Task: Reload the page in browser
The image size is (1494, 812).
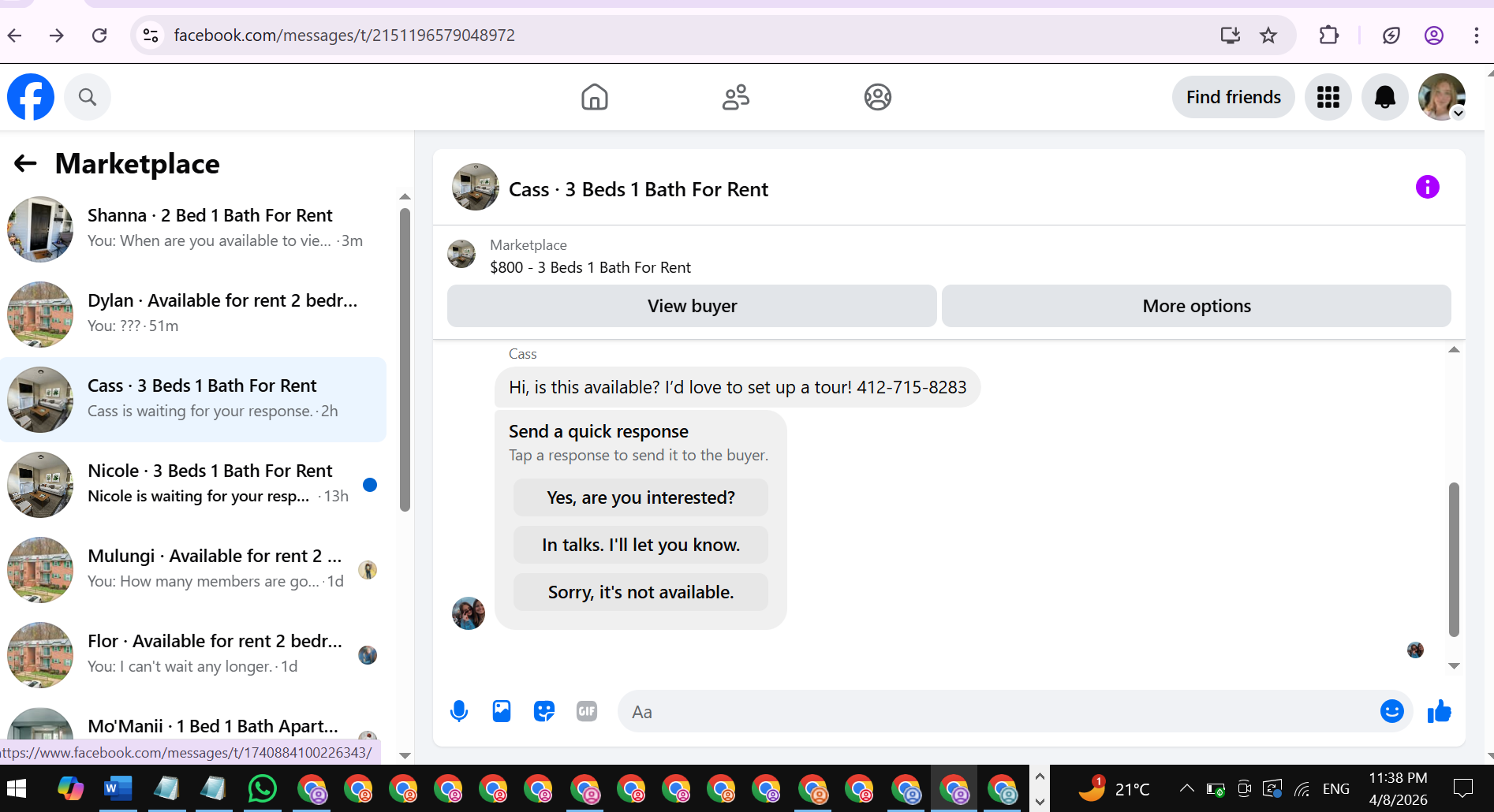Action: pyautogui.click(x=99, y=35)
